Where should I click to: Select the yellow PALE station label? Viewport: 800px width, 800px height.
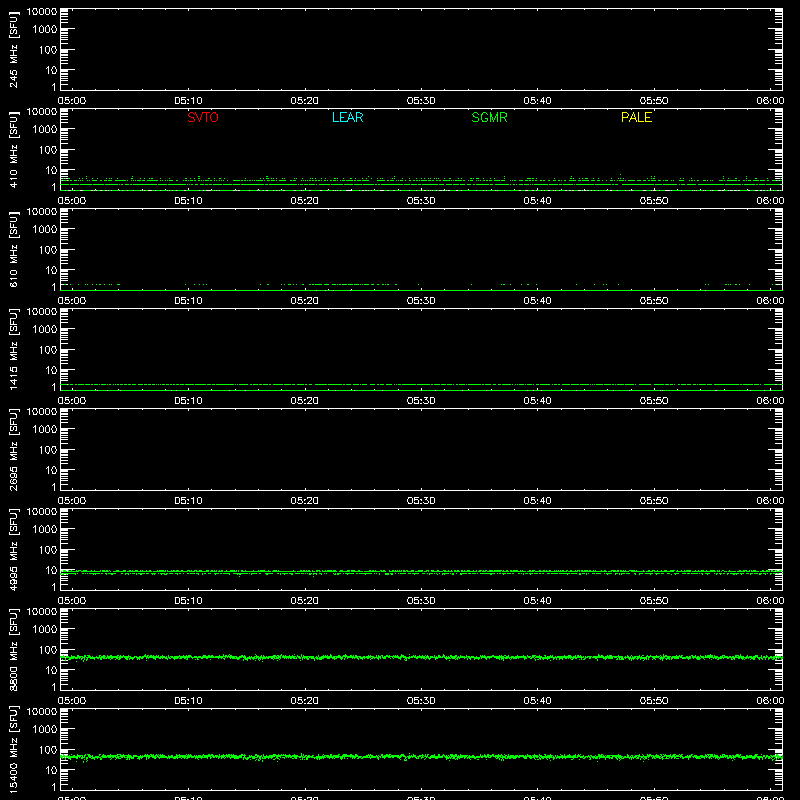click(x=636, y=117)
